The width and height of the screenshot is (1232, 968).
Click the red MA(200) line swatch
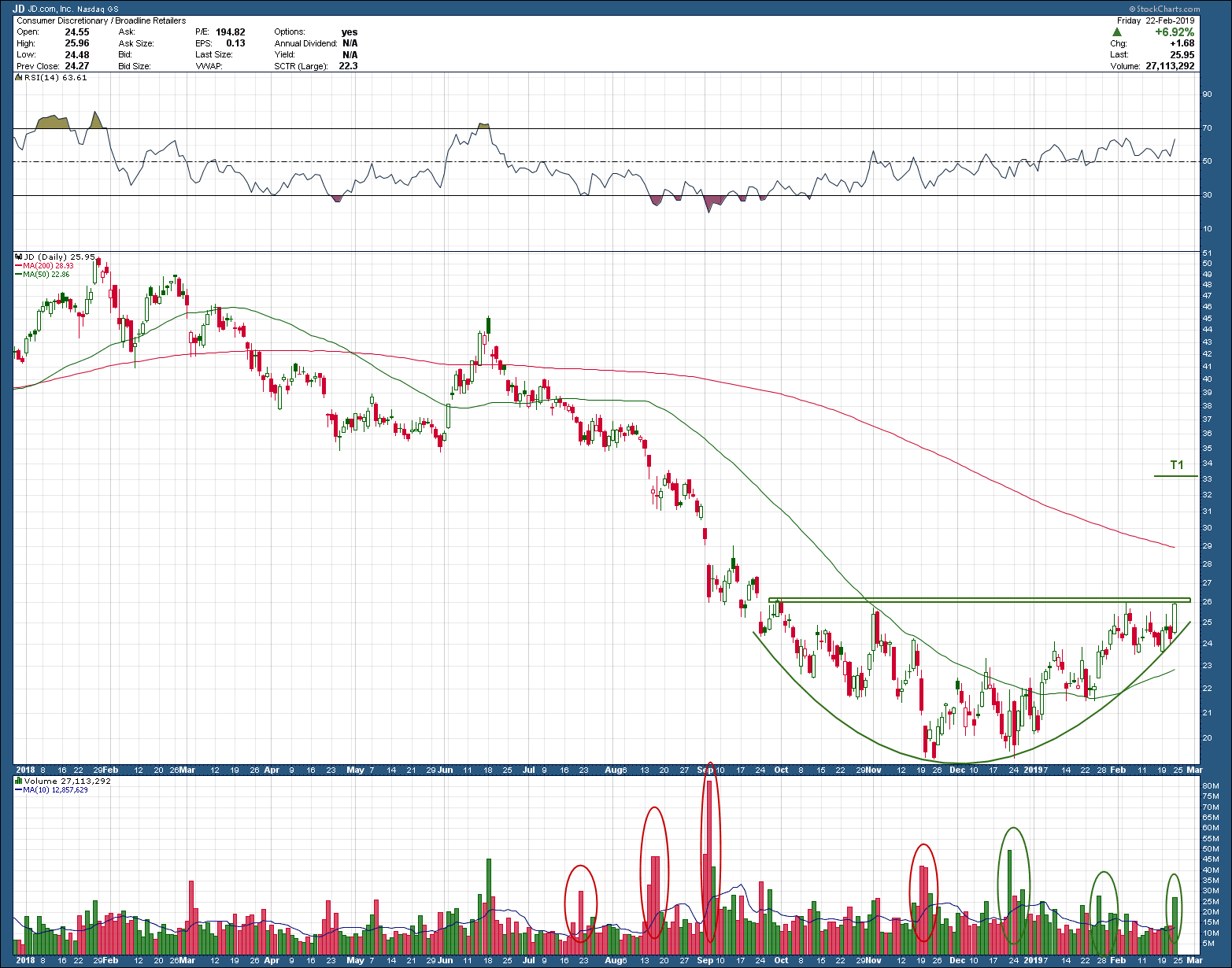pos(18,266)
